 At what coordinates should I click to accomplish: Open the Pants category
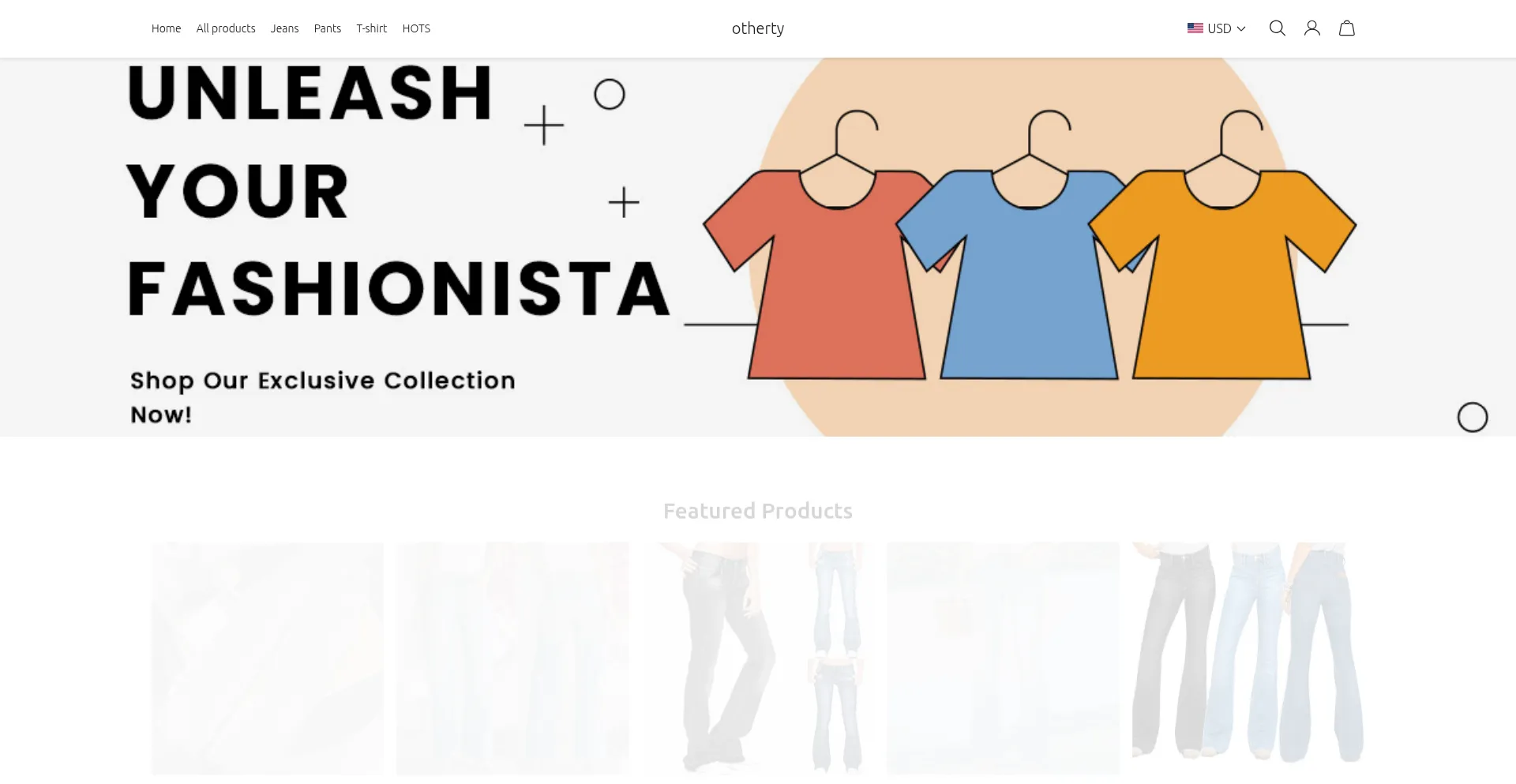click(x=328, y=28)
